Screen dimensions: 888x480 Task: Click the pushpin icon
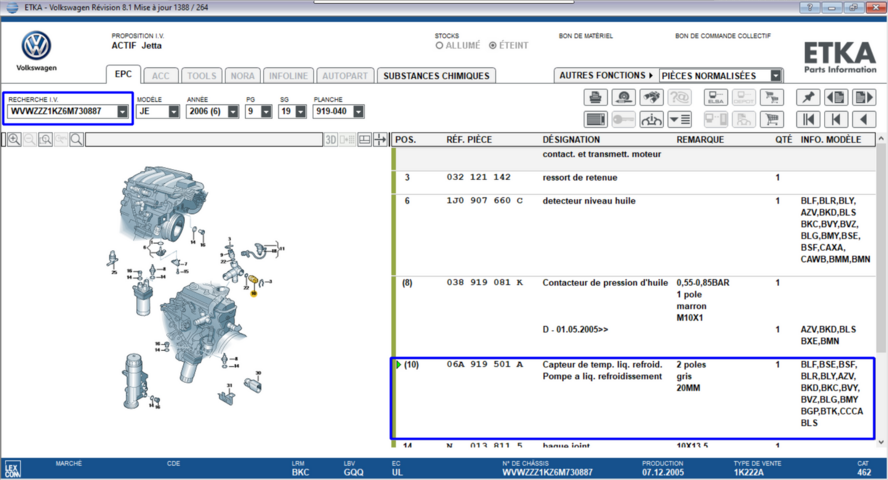[808, 97]
